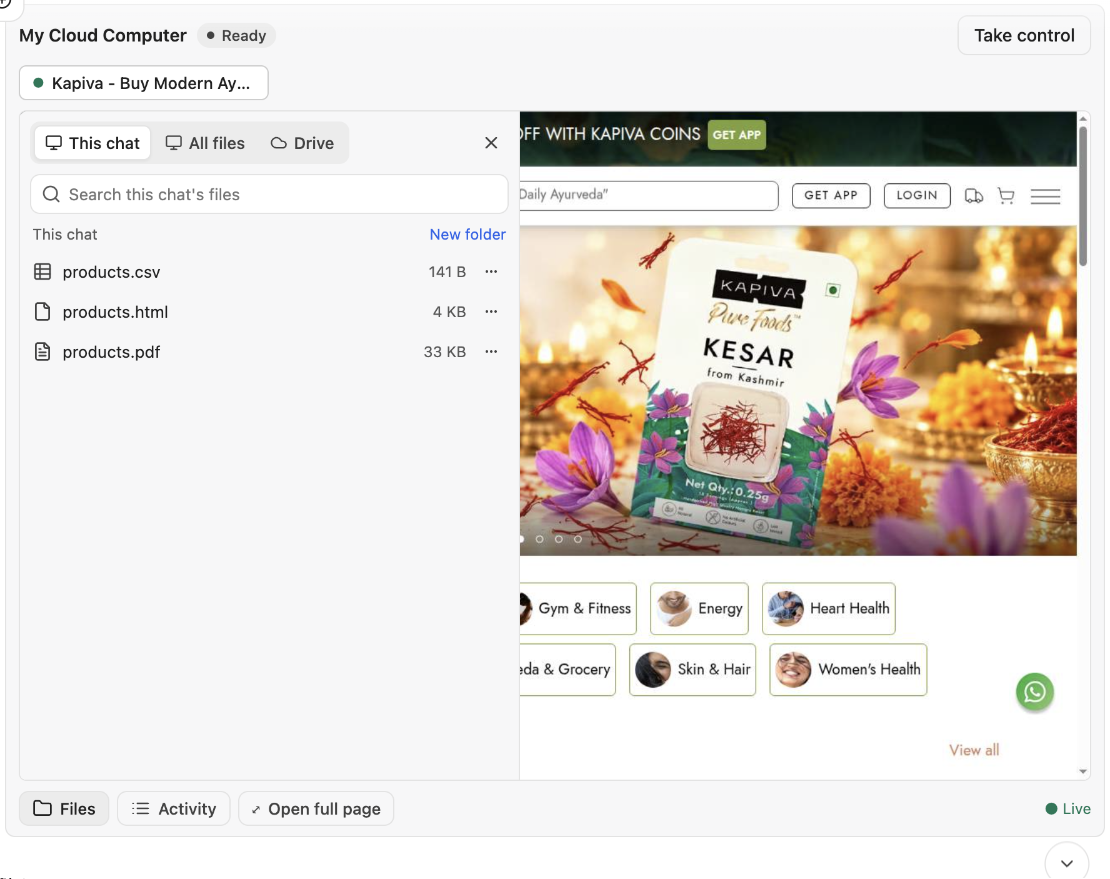Expand the chevron-down button at bottom right
This screenshot has height=879, width=1110.
1066,863
